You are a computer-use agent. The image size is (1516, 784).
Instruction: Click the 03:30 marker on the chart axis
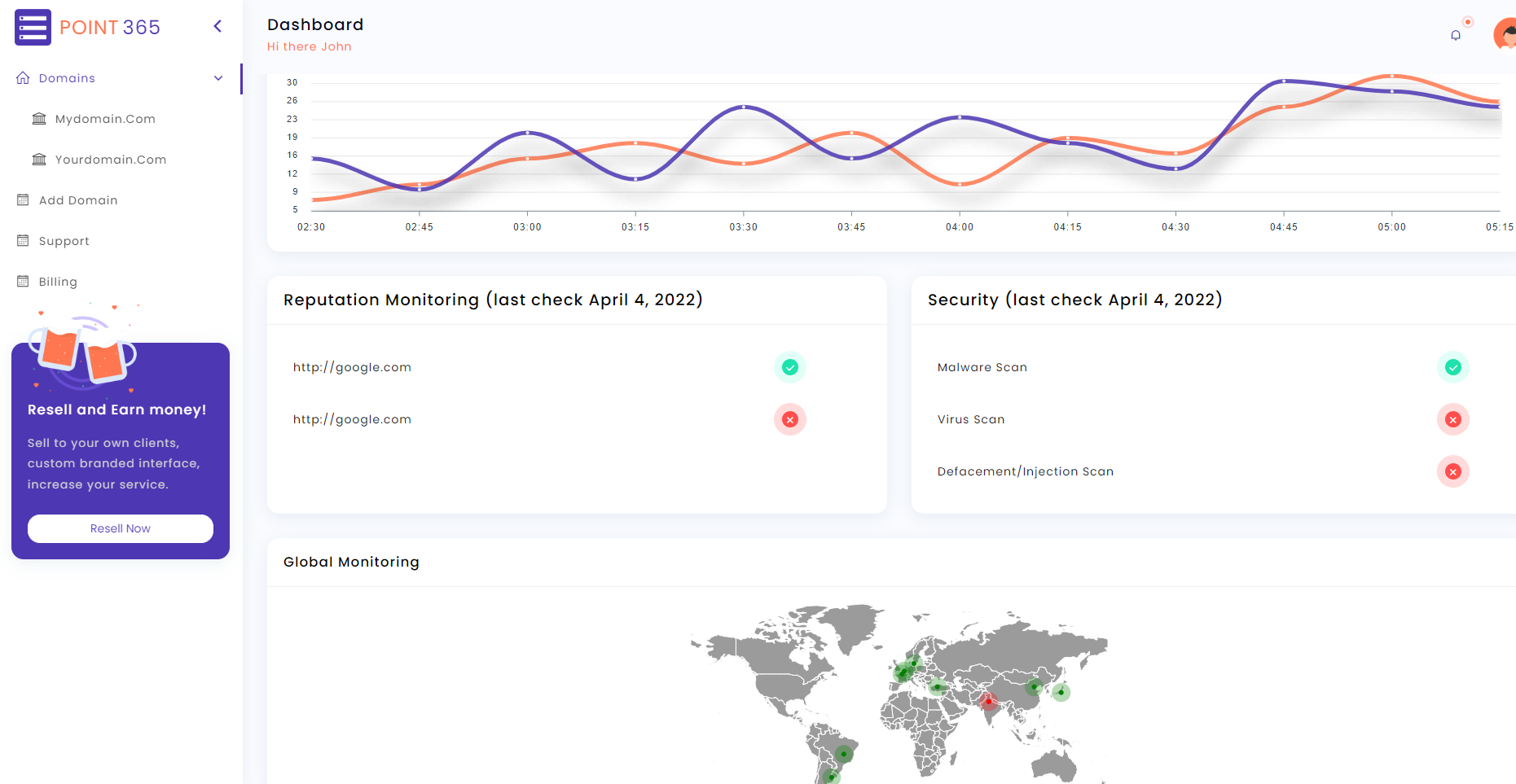(743, 226)
